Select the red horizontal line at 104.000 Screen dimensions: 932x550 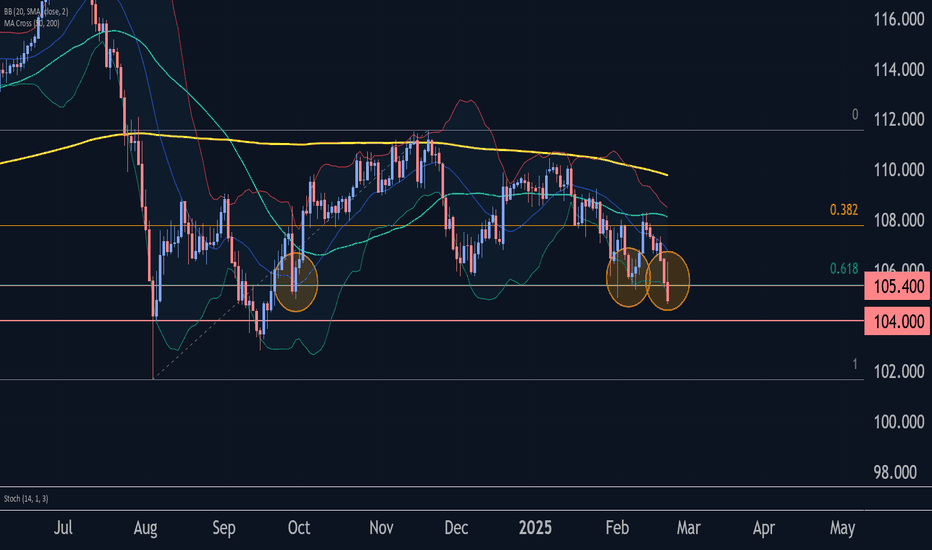[432, 320]
